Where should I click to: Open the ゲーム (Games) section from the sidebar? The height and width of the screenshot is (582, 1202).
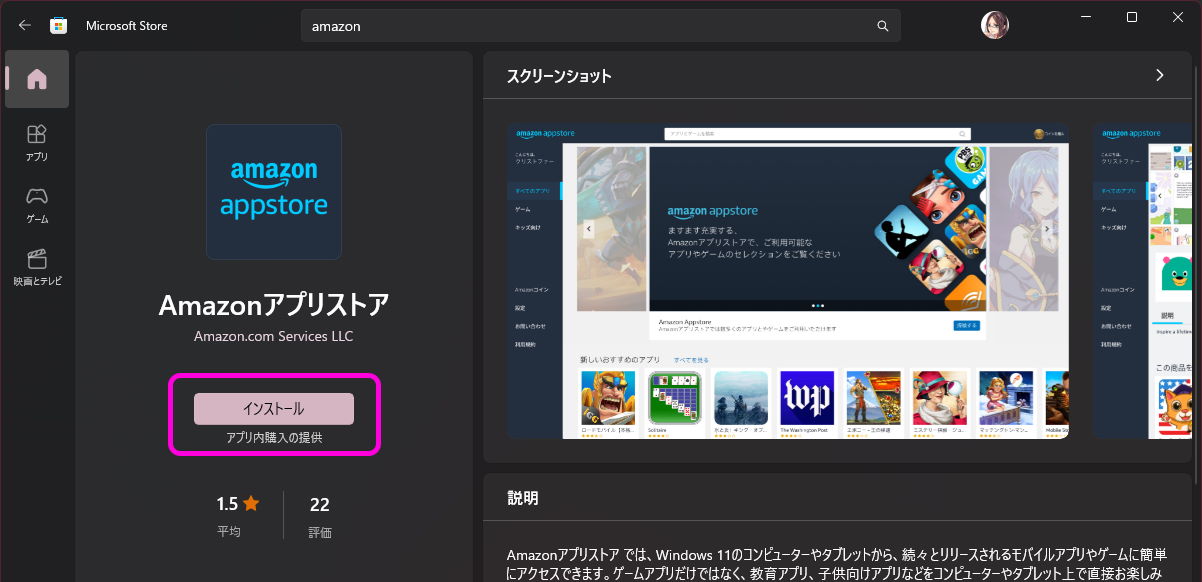(36, 202)
